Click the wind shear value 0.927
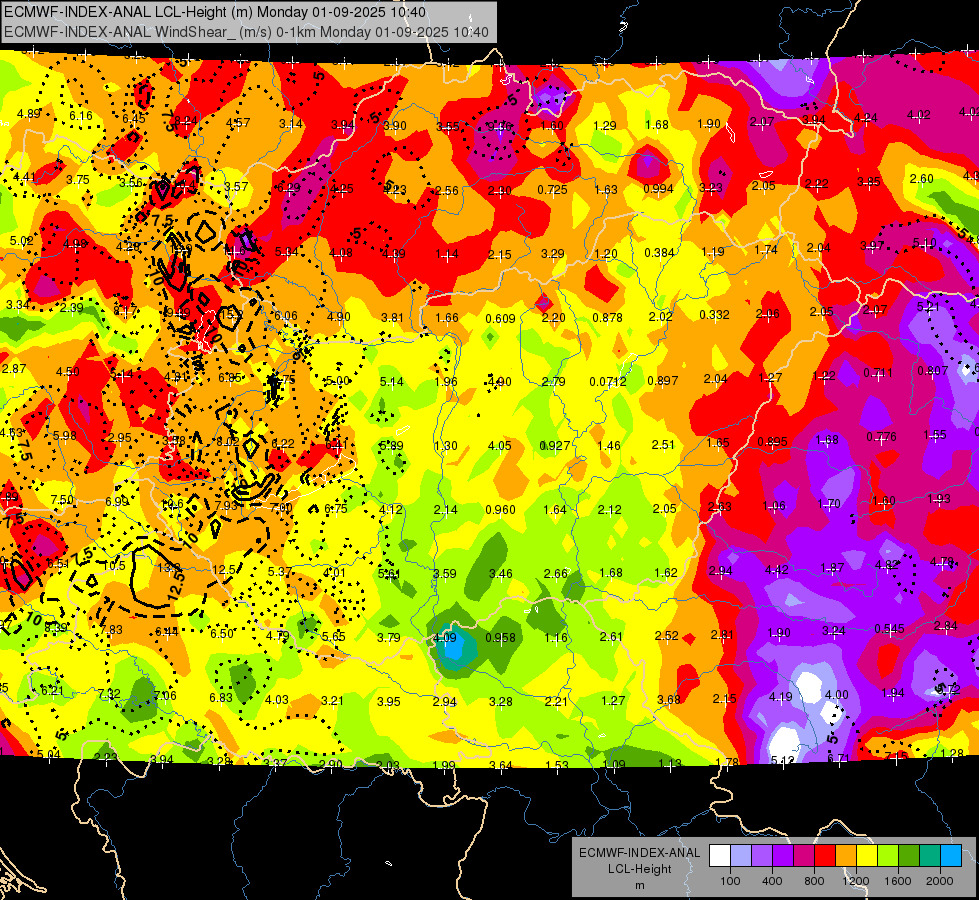 point(555,446)
